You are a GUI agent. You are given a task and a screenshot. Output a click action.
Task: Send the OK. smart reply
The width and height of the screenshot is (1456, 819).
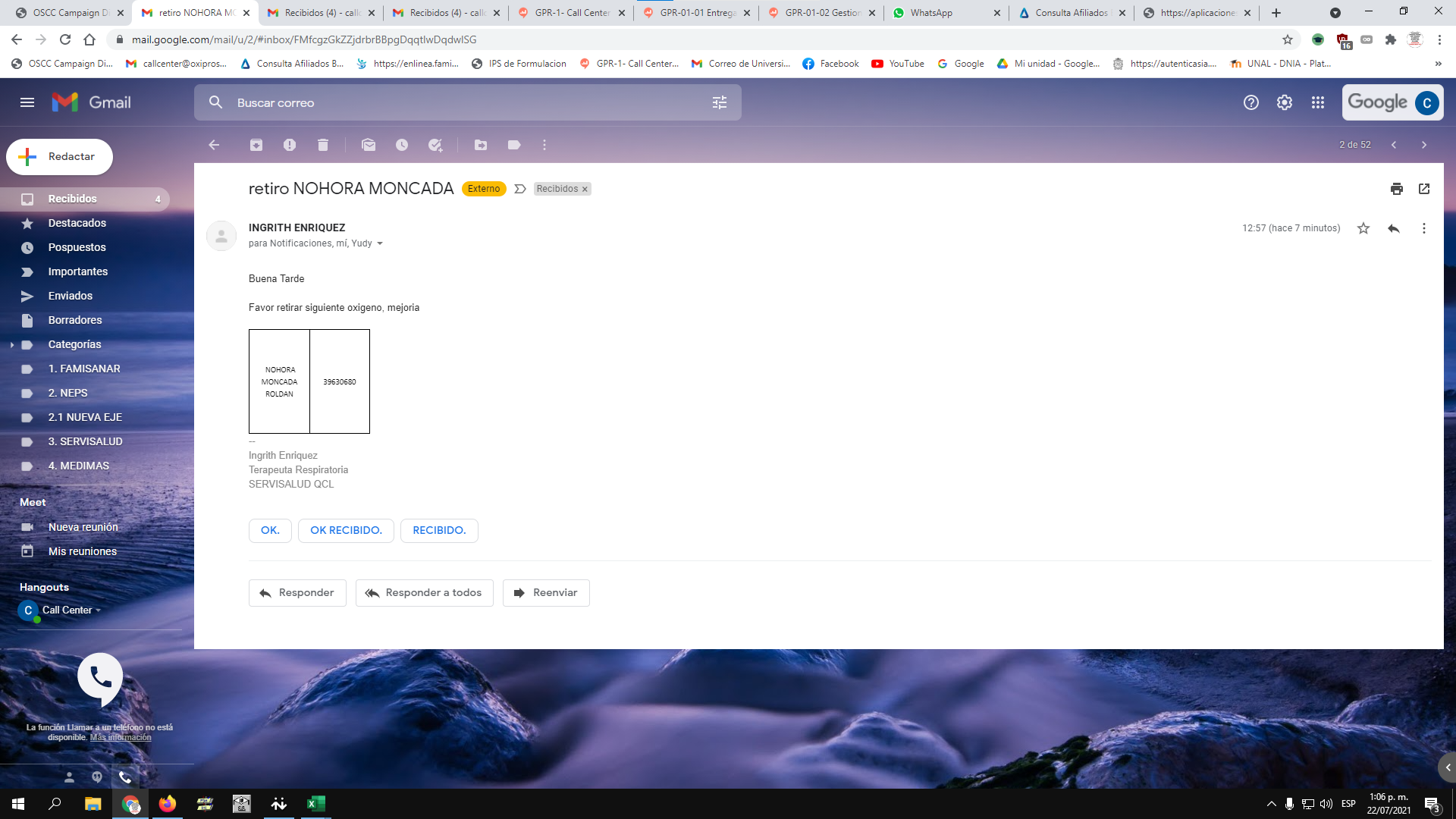click(270, 531)
